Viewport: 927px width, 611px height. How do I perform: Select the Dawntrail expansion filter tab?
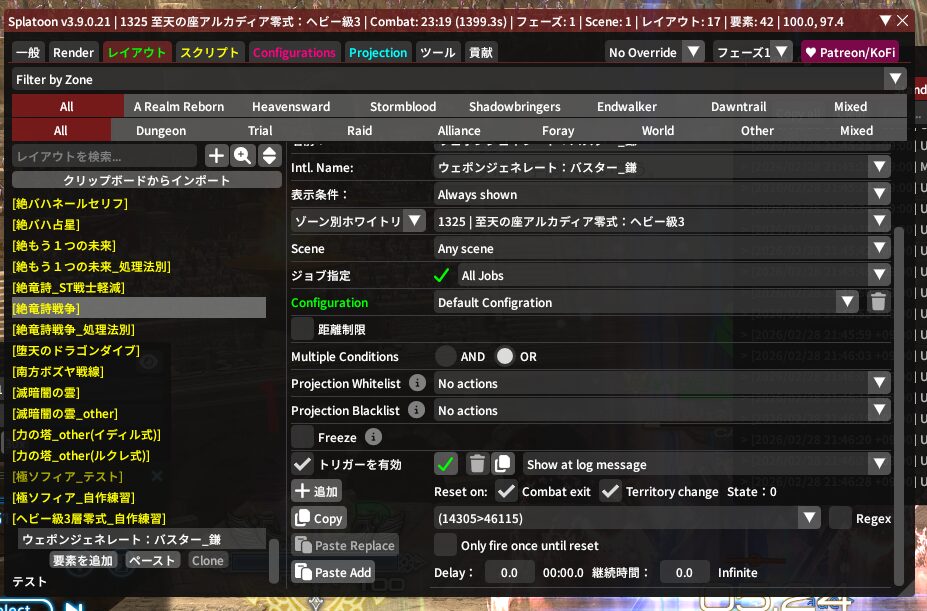tap(738, 106)
